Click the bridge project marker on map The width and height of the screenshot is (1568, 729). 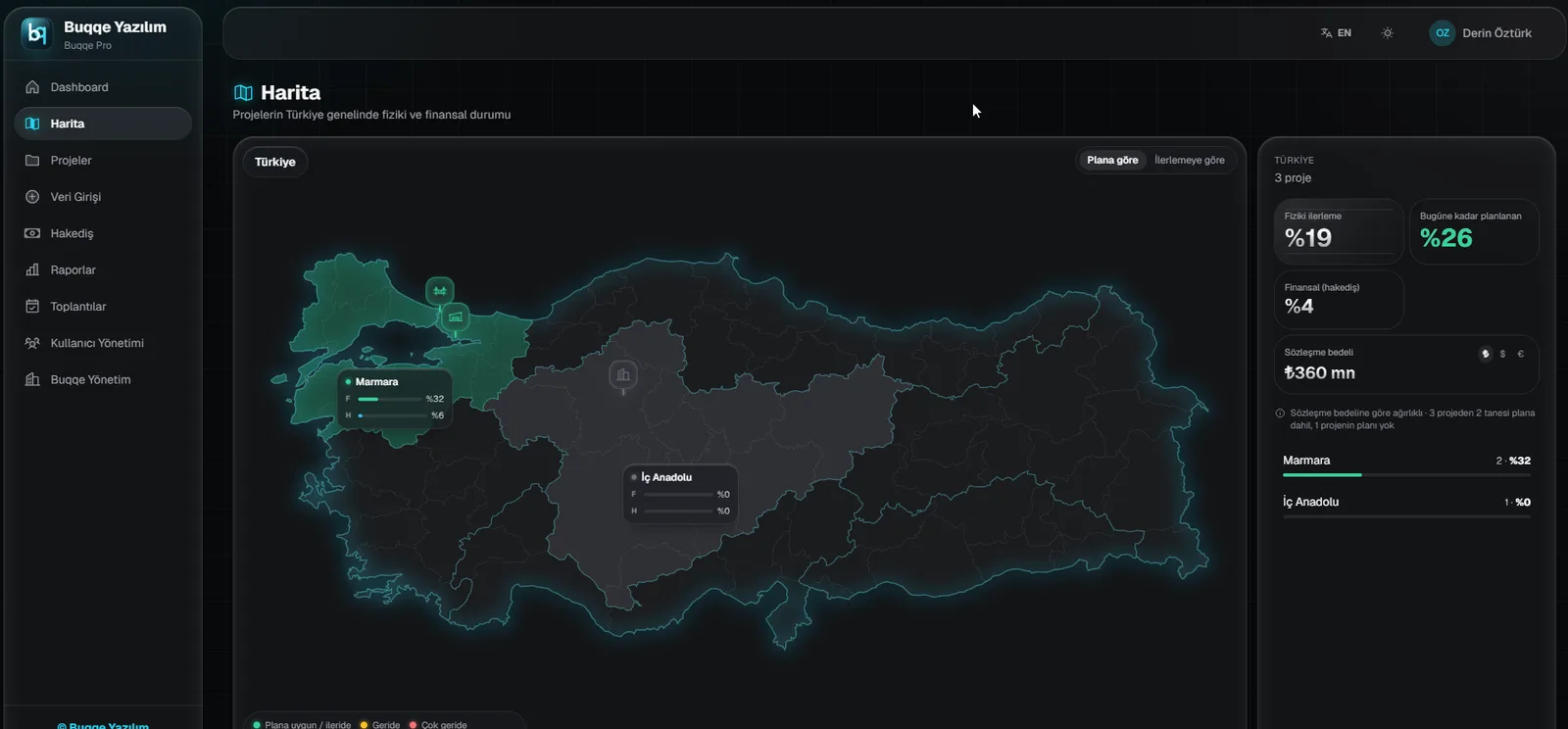[440, 291]
